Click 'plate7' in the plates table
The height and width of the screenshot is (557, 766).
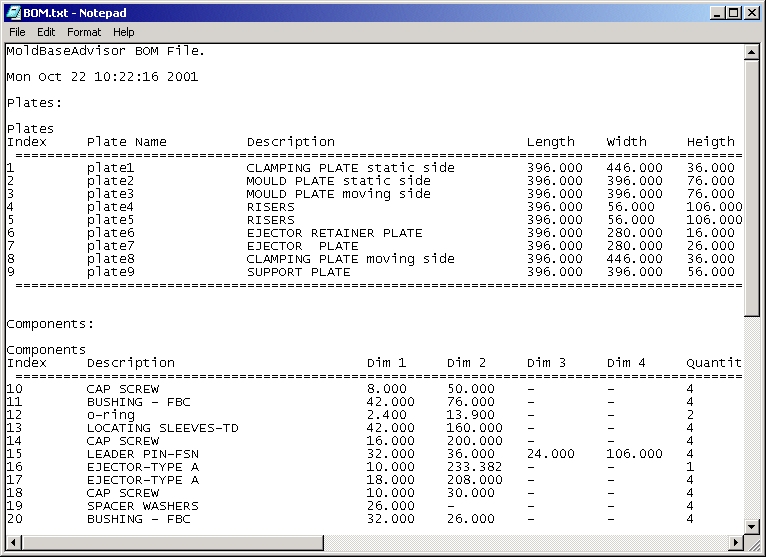point(110,246)
